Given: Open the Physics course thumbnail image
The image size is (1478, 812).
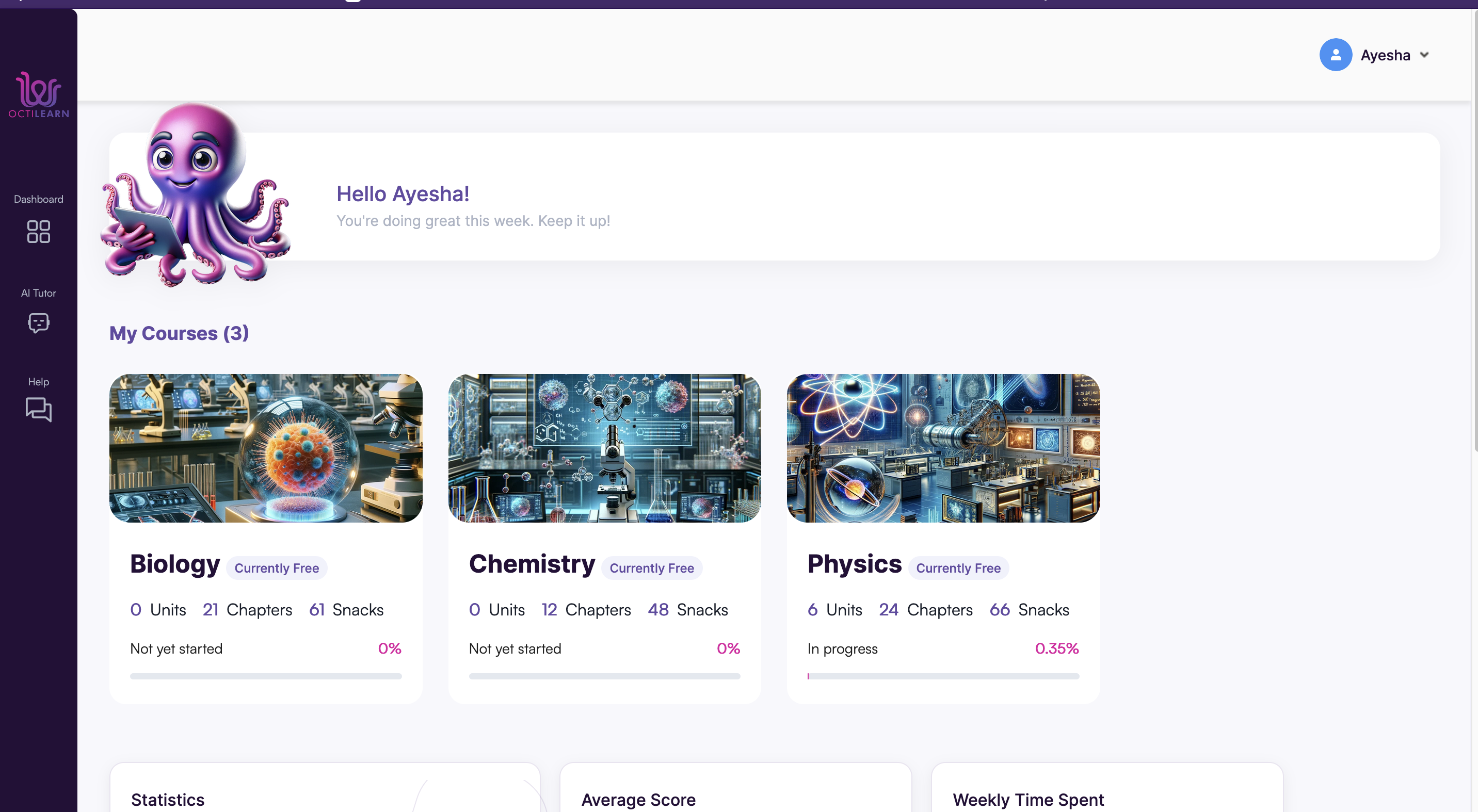Looking at the screenshot, I should 943,448.
